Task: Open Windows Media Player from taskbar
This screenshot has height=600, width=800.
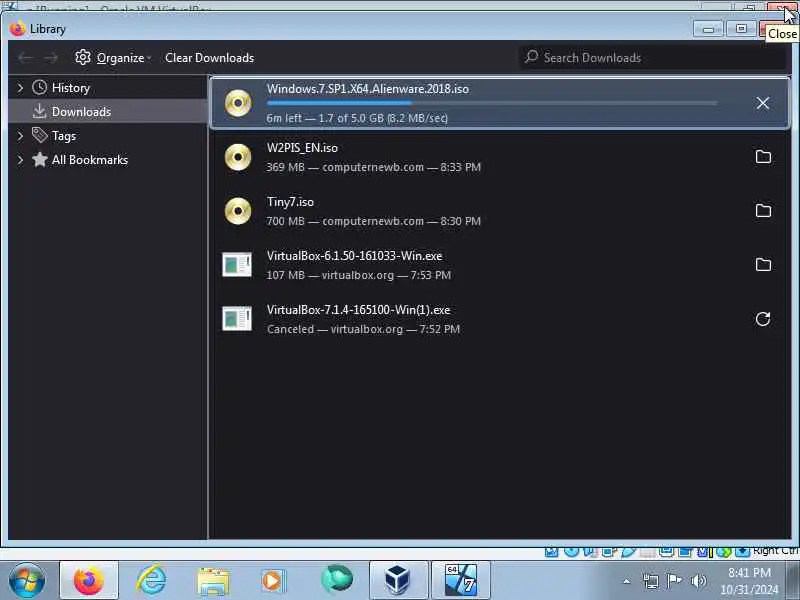Action: (x=274, y=580)
